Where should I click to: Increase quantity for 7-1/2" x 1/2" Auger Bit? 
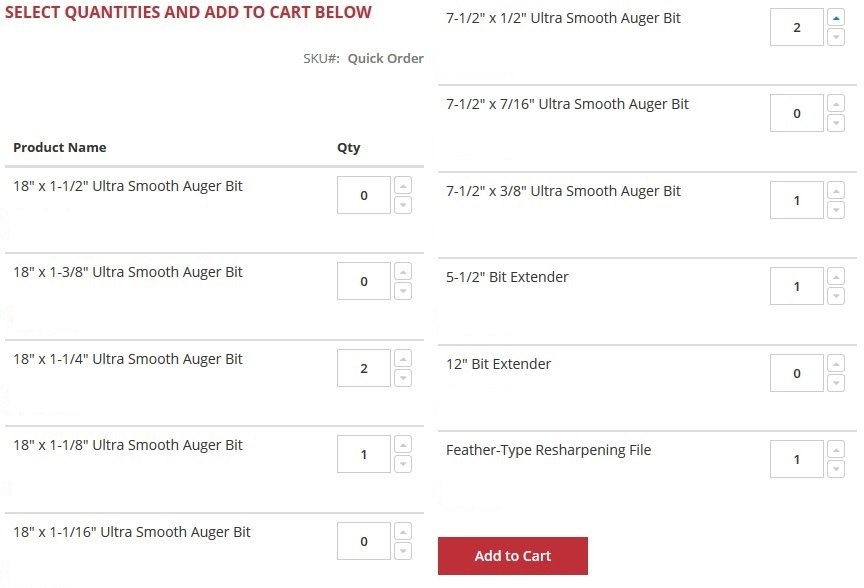(836, 18)
